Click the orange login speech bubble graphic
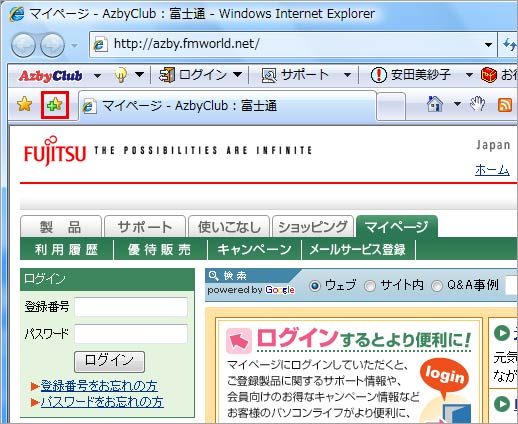The image size is (518, 424). 445,377
